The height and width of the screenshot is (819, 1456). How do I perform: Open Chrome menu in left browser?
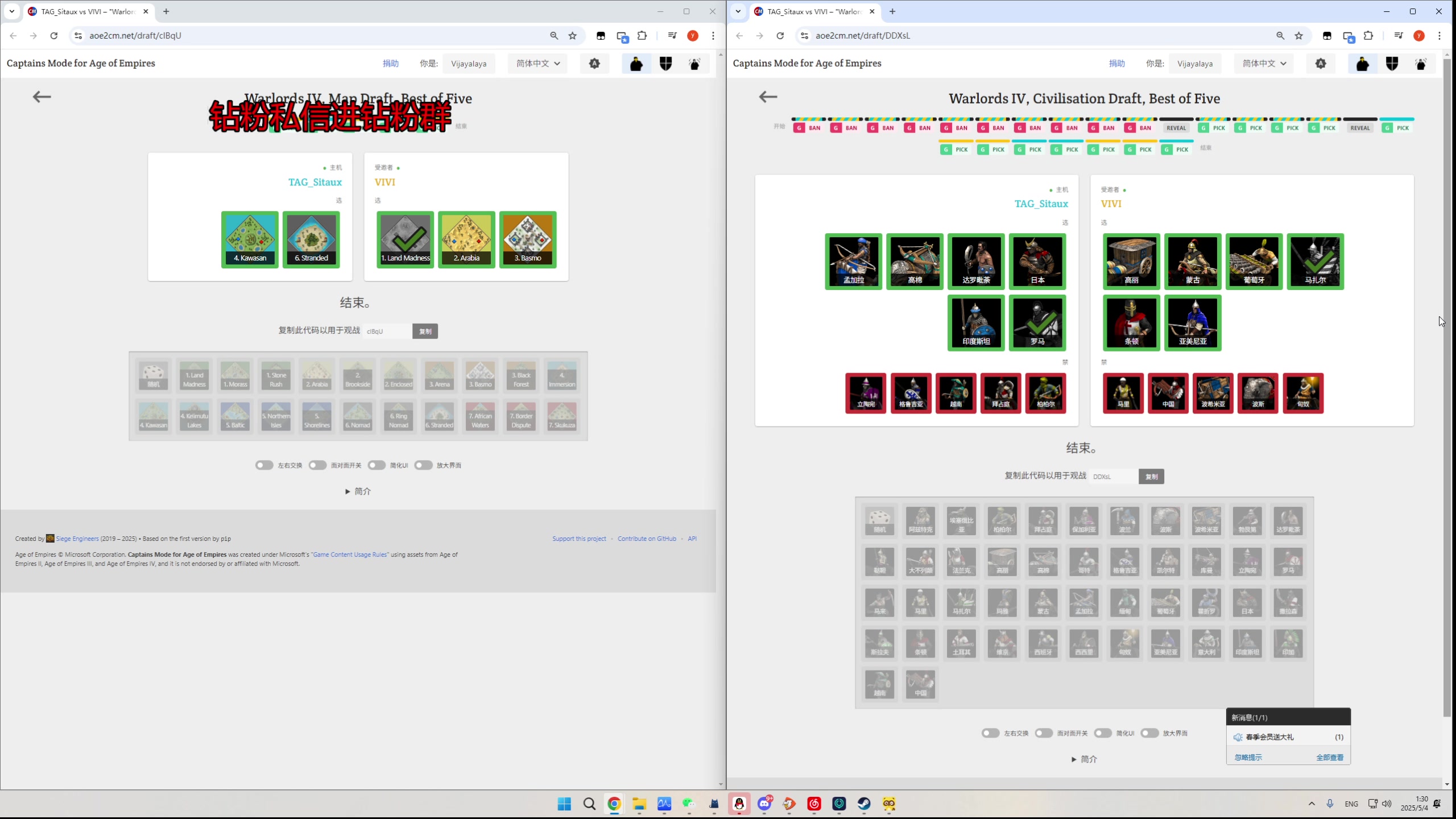pos(713,35)
